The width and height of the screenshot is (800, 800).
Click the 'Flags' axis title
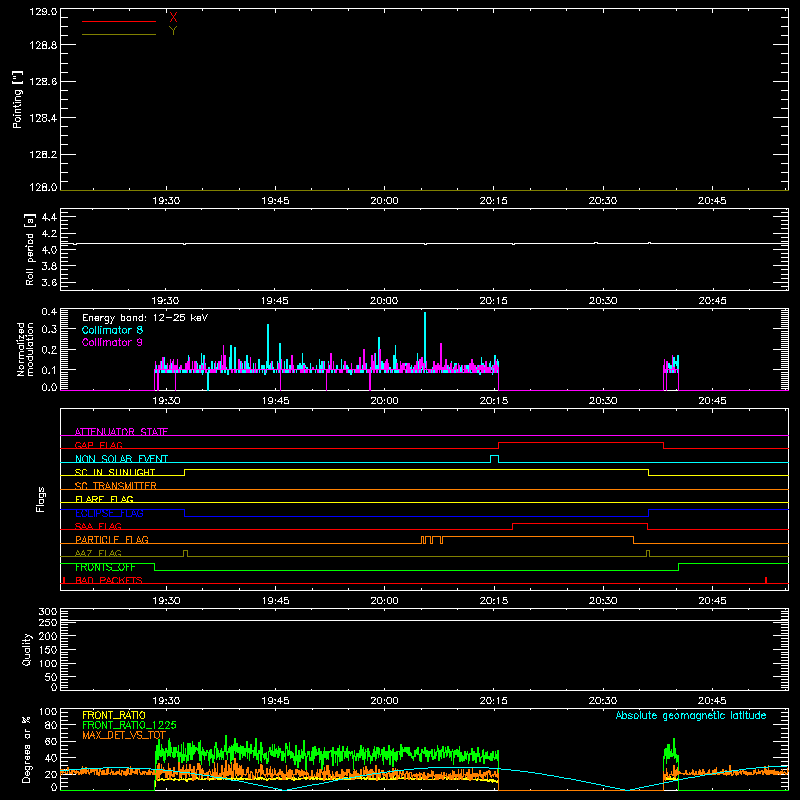click(40, 499)
